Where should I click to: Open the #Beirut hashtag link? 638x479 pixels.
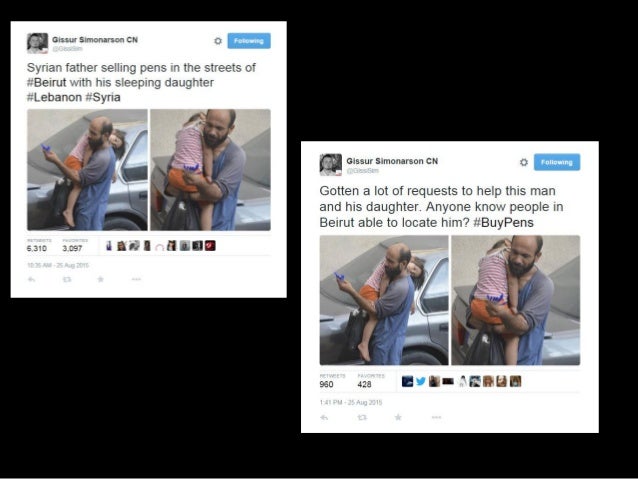coord(46,82)
